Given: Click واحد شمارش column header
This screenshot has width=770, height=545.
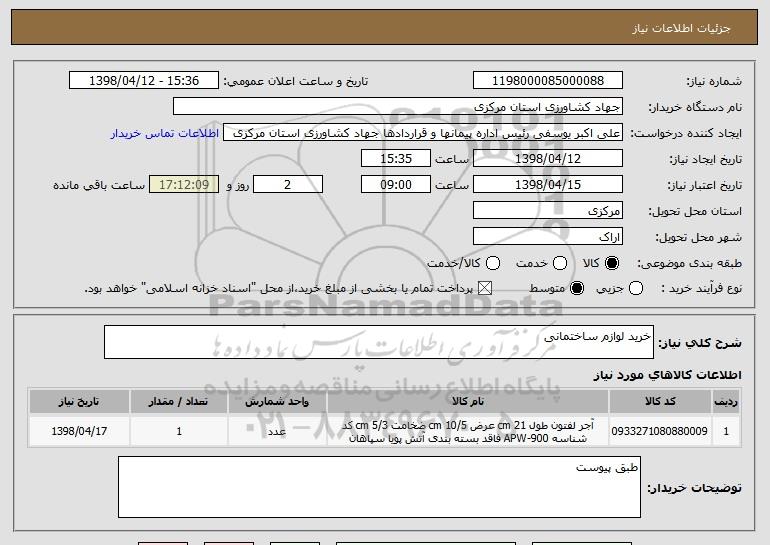Looking at the screenshot, I should point(277,402).
